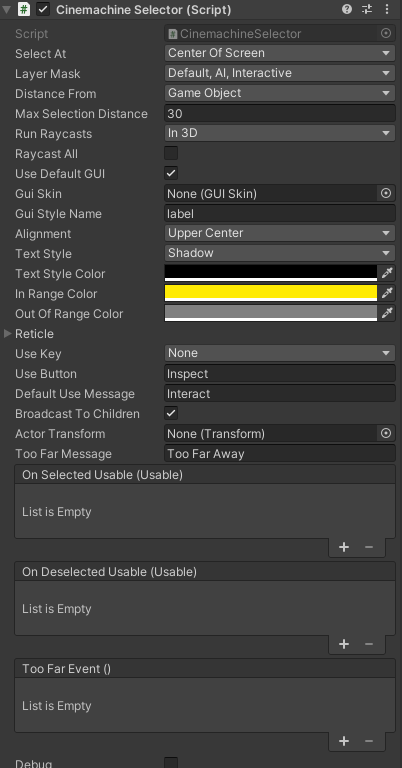Viewport: 402px width, 768px height.
Task: Open component three-dot options menu
Action: [x=387, y=9]
